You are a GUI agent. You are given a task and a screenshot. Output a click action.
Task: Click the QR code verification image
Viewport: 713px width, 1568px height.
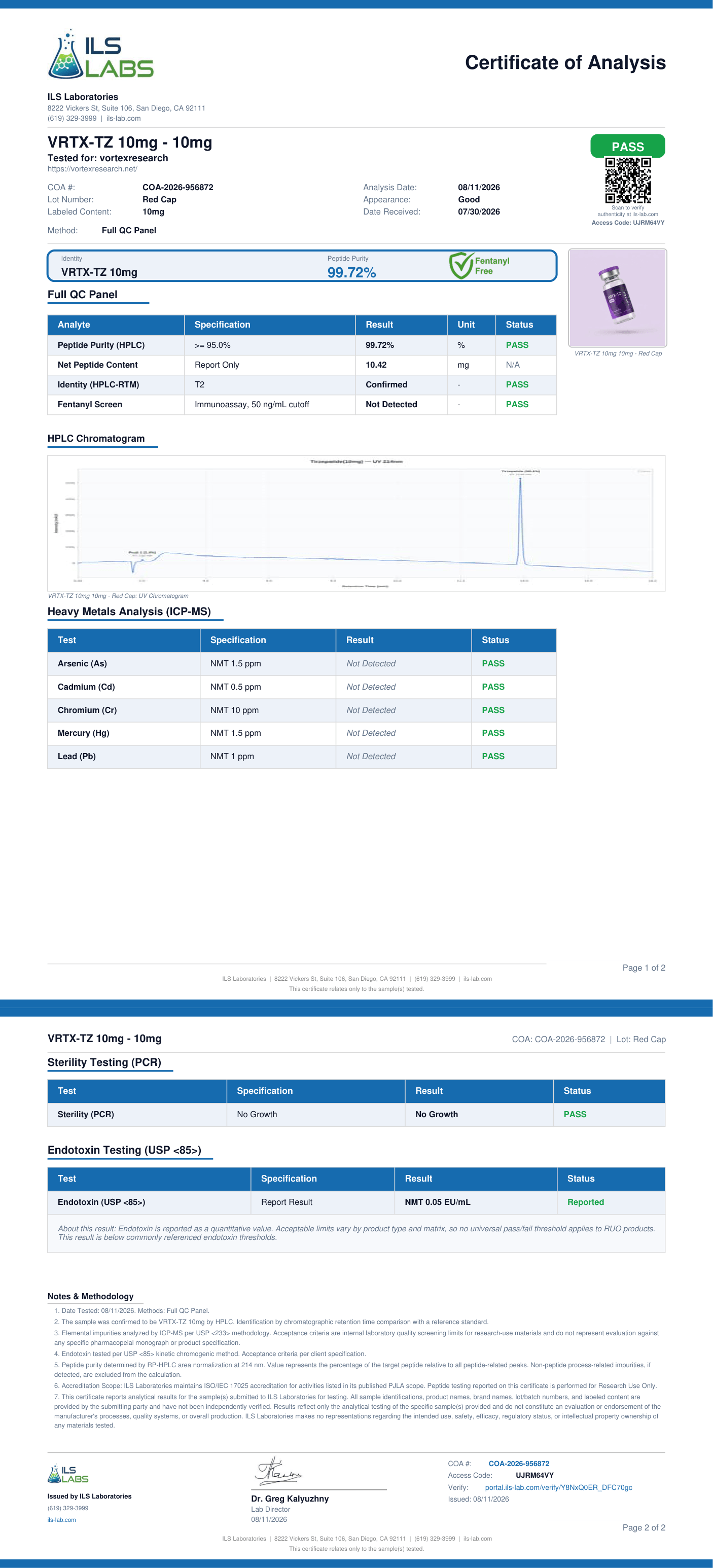[x=628, y=180]
